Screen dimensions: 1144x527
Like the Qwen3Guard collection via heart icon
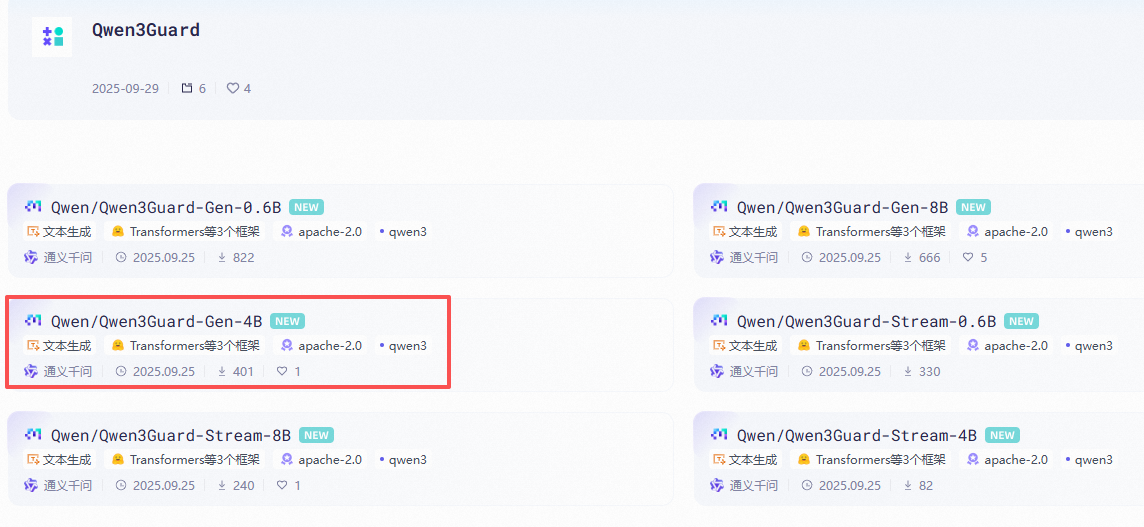233,88
